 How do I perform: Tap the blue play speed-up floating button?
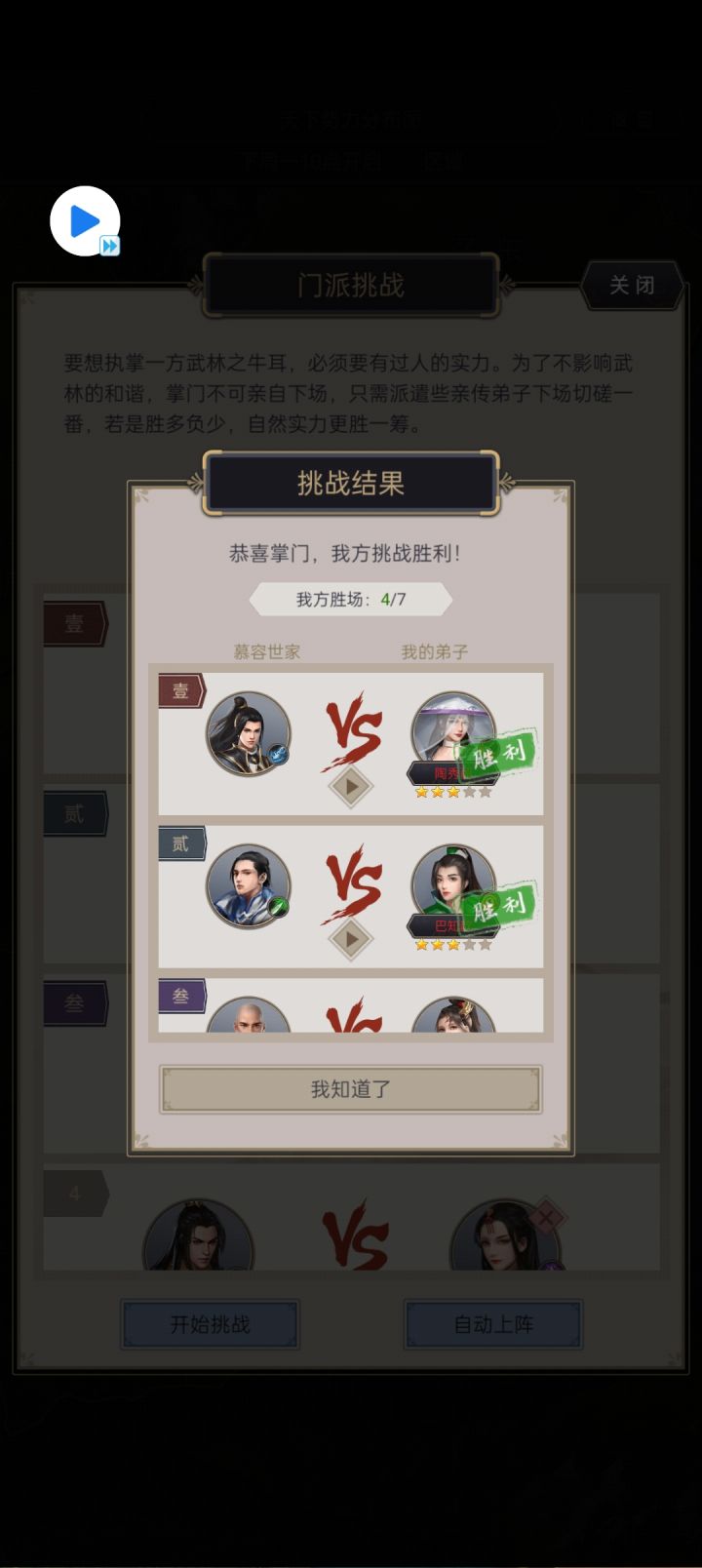tap(85, 221)
